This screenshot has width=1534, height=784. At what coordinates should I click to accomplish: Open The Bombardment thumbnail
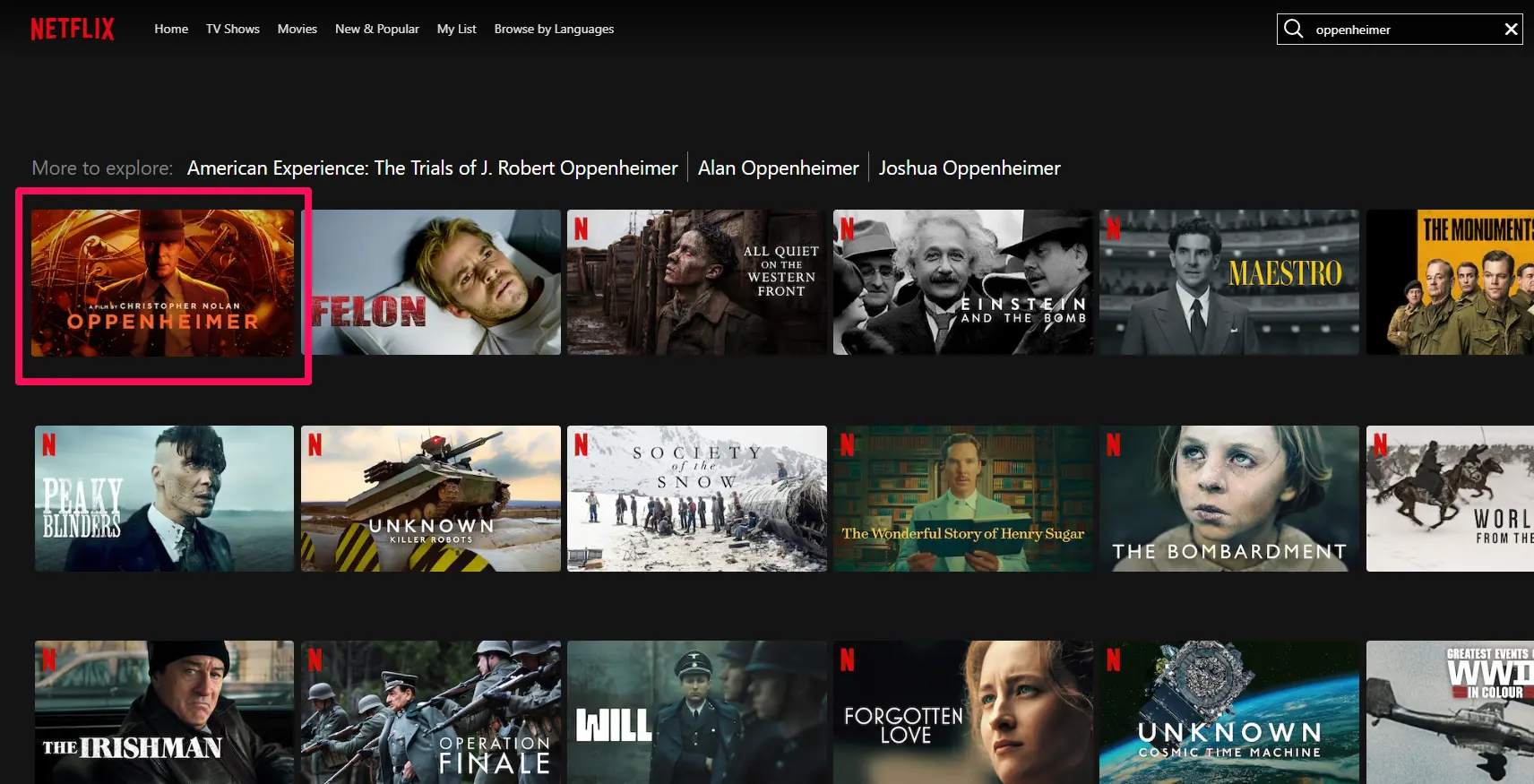[1229, 498]
